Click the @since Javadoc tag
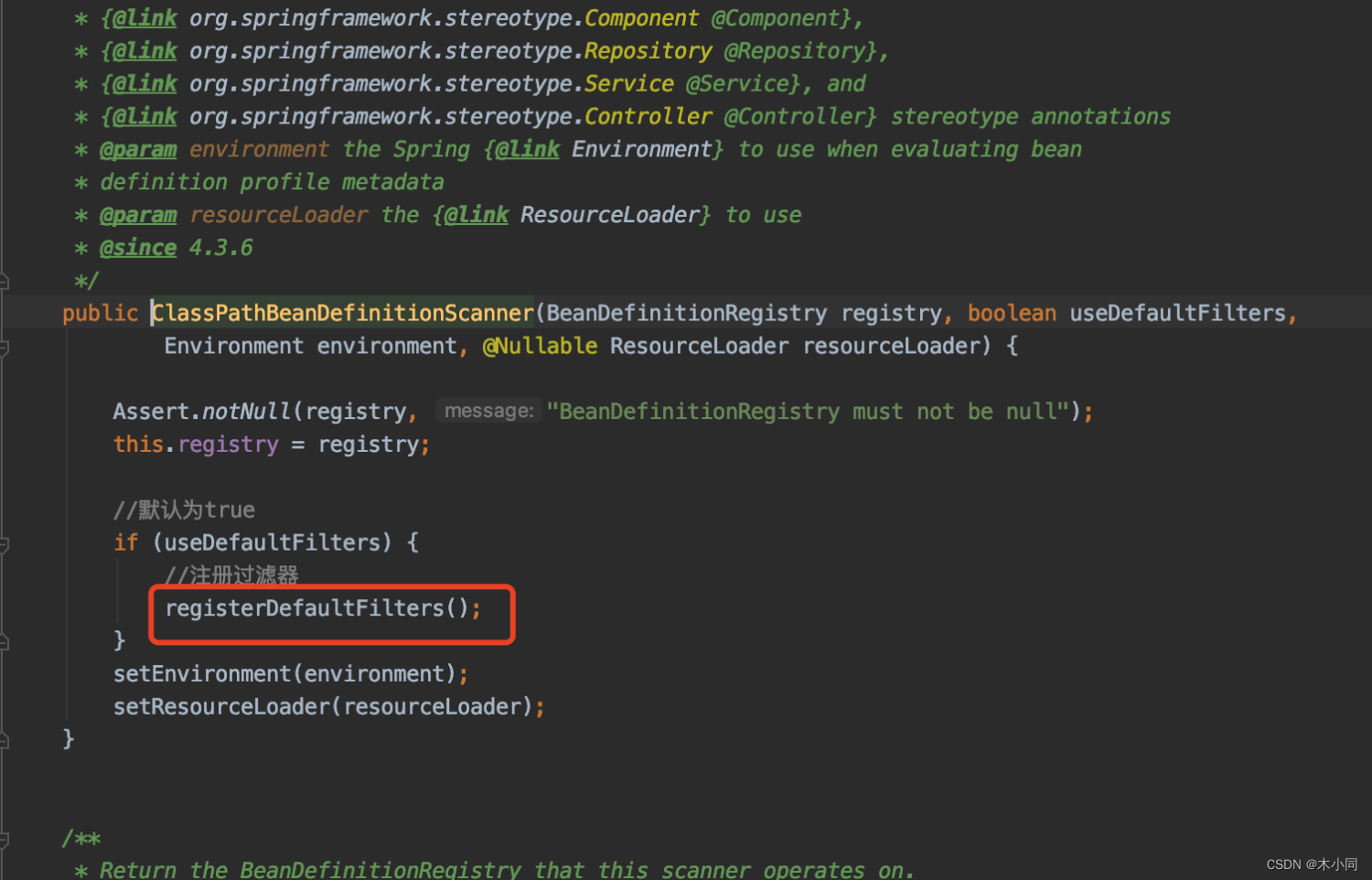The width and height of the screenshot is (1372, 880). [138, 248]
